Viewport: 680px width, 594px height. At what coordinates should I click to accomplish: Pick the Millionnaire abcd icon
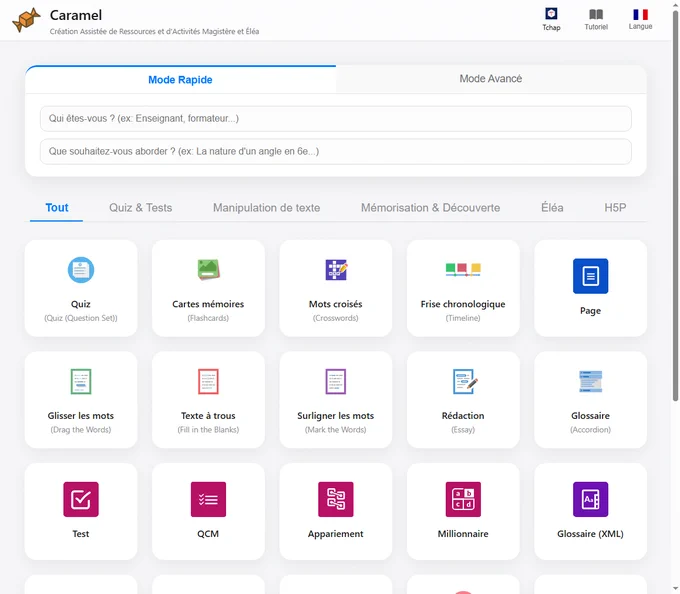point(463,499)
